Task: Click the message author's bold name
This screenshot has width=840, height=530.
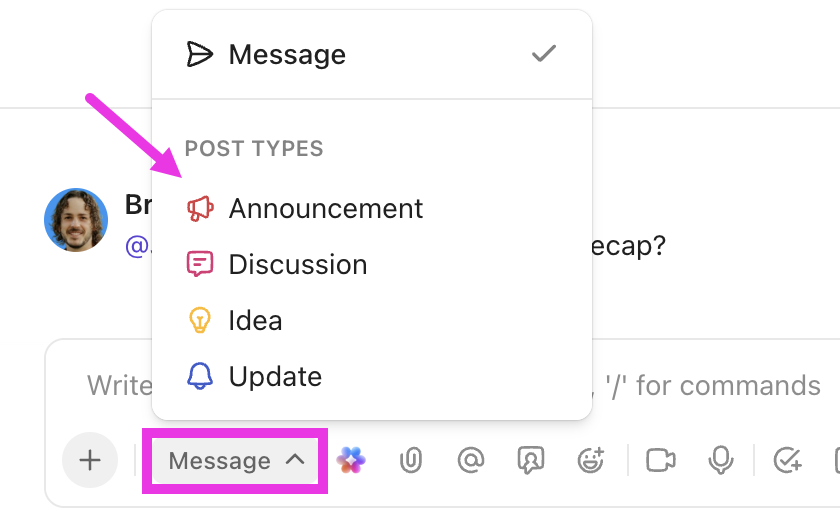Action: point(137,205)
